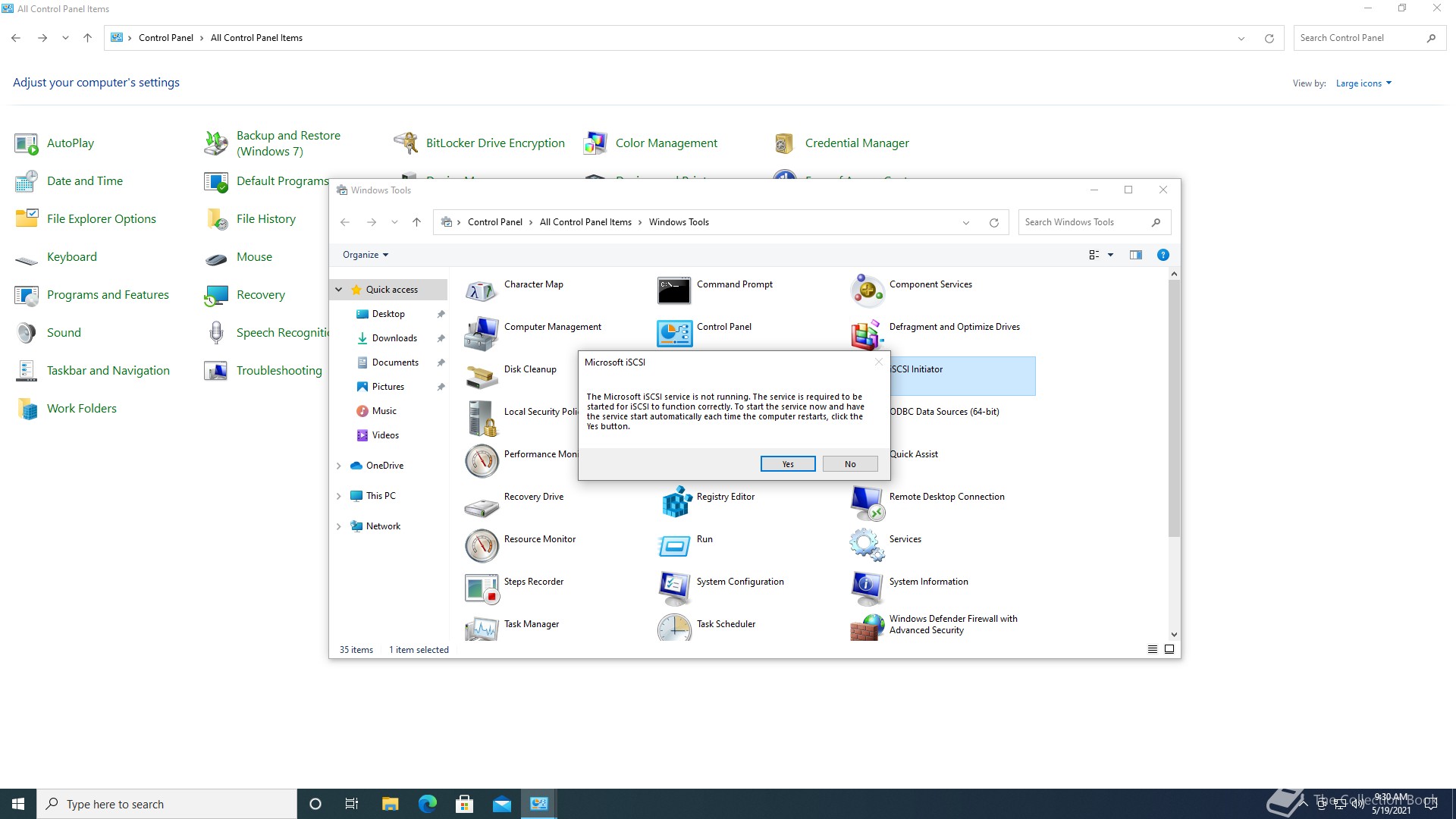Open Credential Manager icon
1456x819 pixels.
[784, 143]
